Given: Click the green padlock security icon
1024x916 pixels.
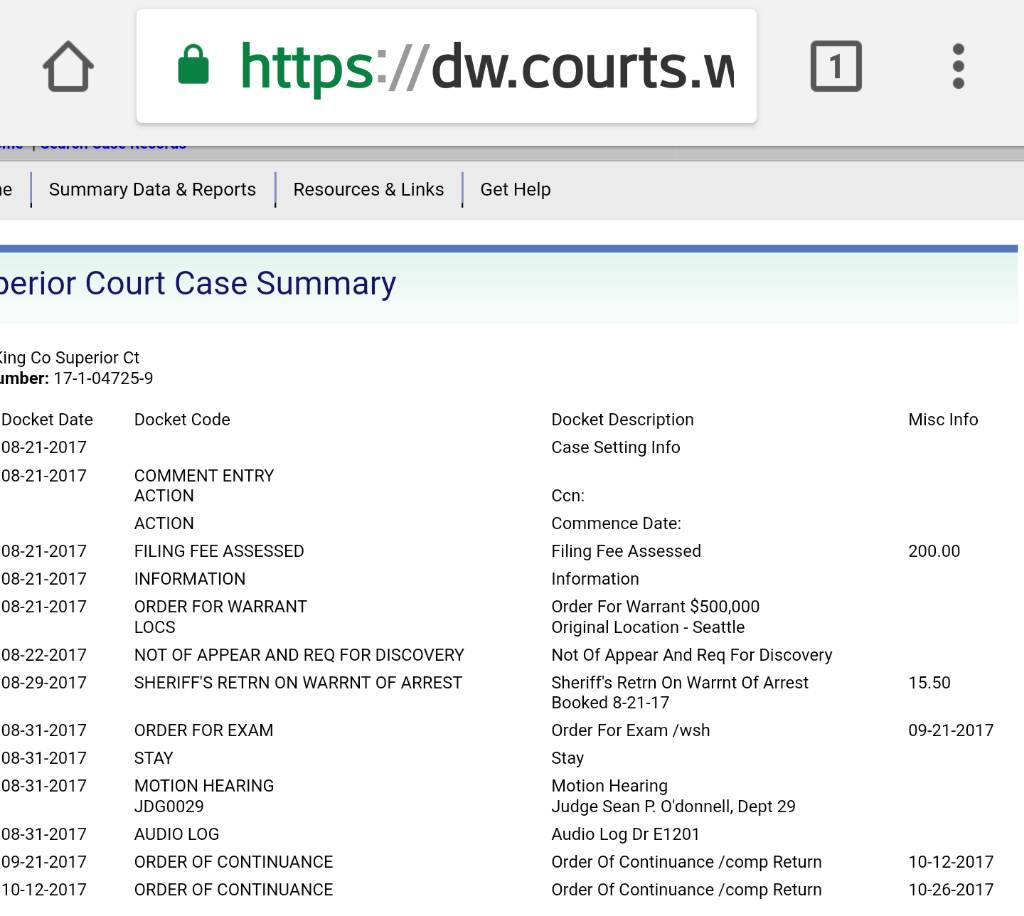Looking at the screenshot, I should [x=193, y=67].
